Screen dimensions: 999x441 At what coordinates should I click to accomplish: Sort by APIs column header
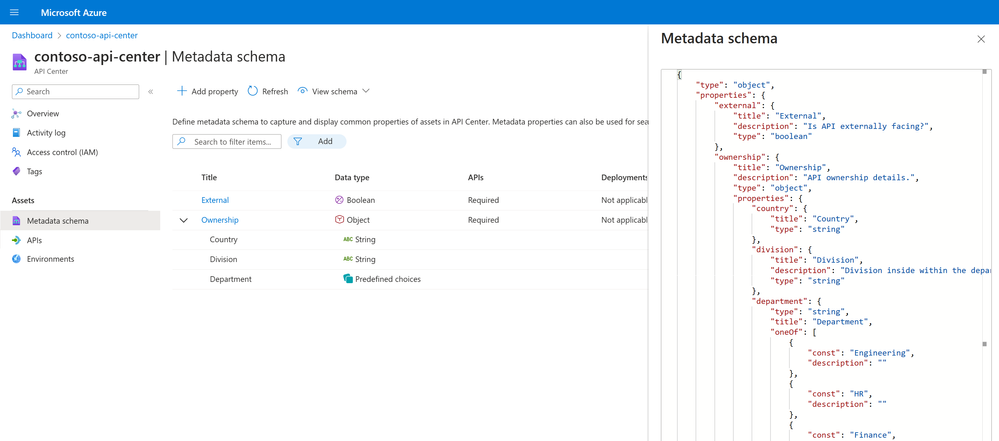475,178
